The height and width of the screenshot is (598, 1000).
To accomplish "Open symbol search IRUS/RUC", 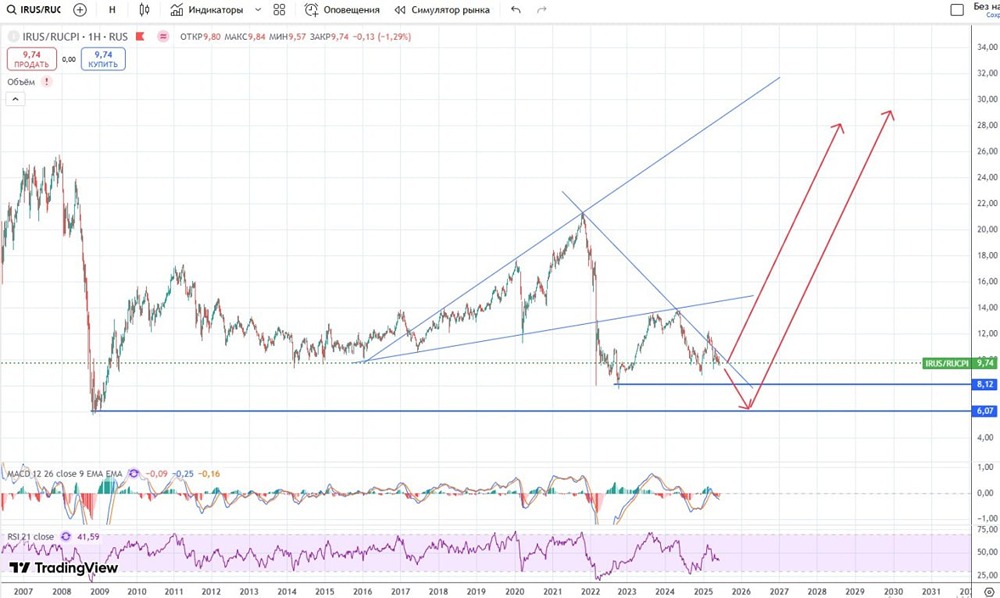I will click(x=34, y=10).
